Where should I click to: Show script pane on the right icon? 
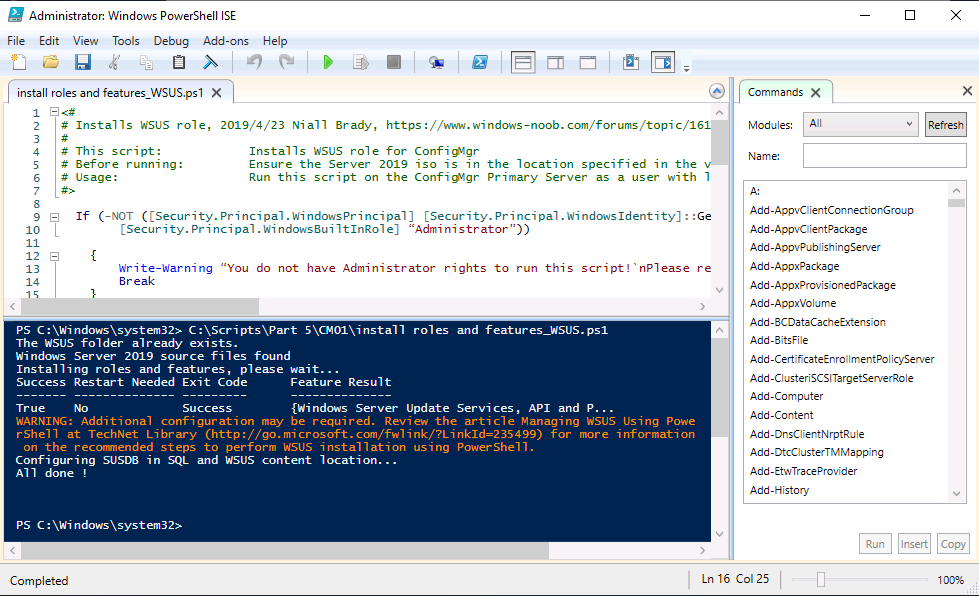(555, 62)
